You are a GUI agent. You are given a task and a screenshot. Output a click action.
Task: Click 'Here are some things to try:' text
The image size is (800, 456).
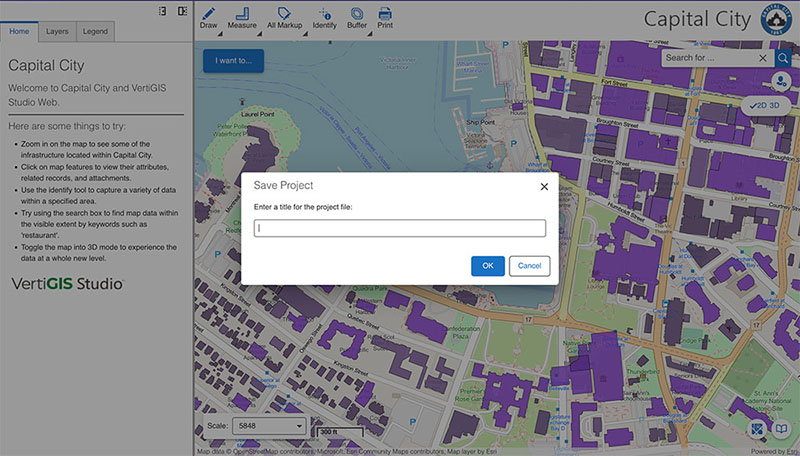[67, 126]
